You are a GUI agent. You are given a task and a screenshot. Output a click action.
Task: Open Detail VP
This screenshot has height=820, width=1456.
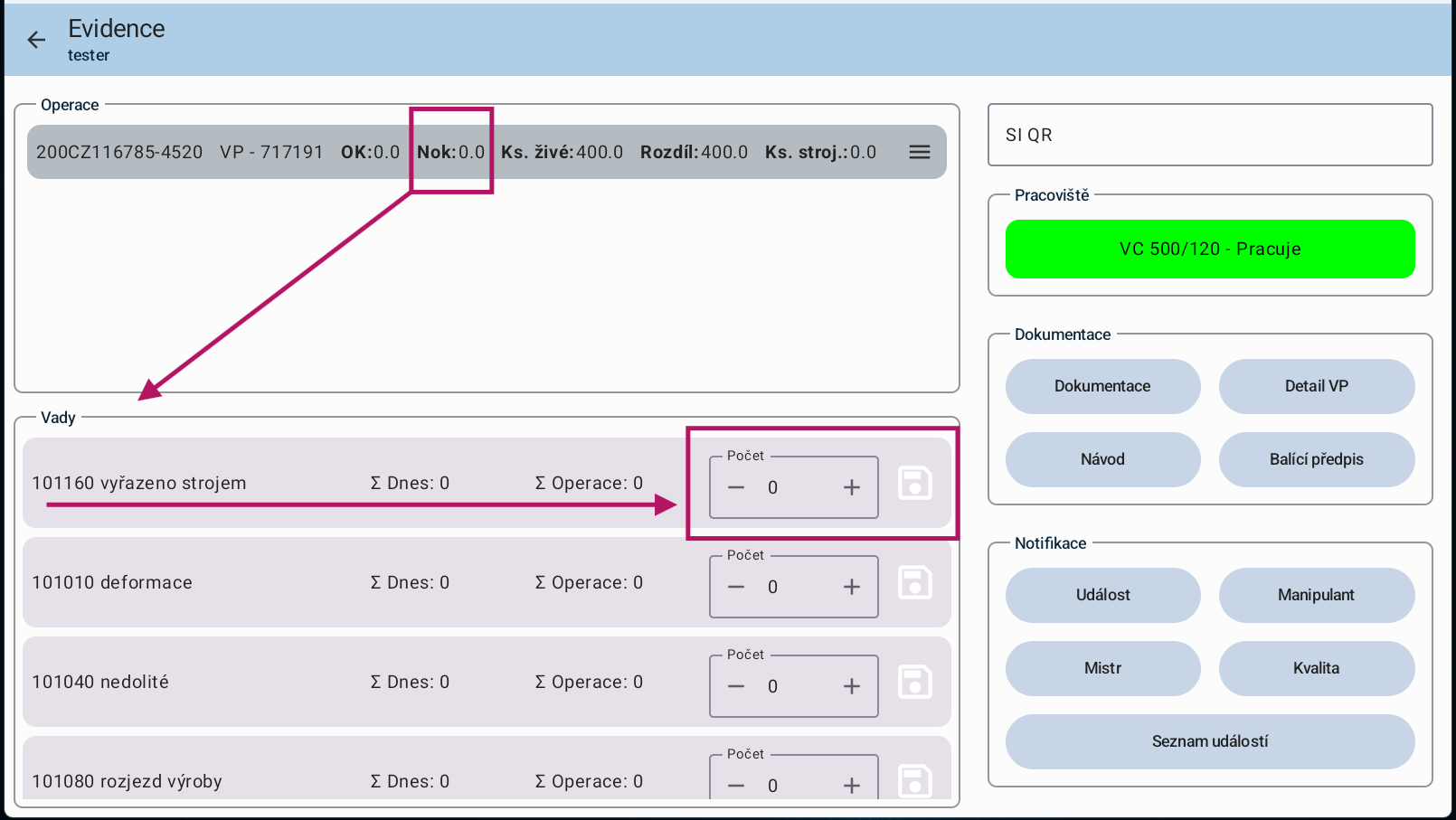[x=1316, y=386]
